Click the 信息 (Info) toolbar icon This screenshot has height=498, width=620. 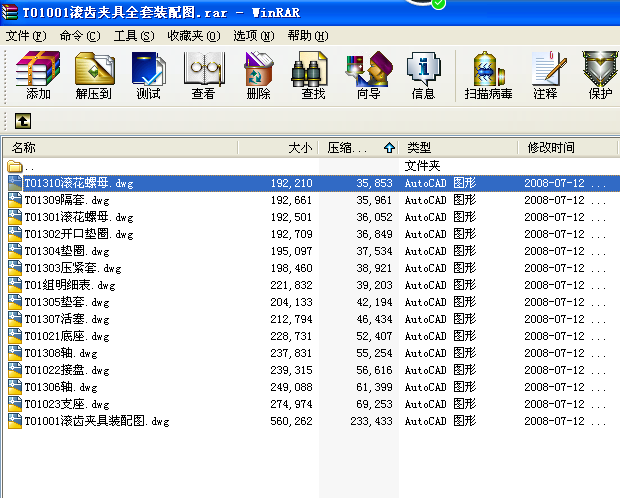(x=423, y=75)
